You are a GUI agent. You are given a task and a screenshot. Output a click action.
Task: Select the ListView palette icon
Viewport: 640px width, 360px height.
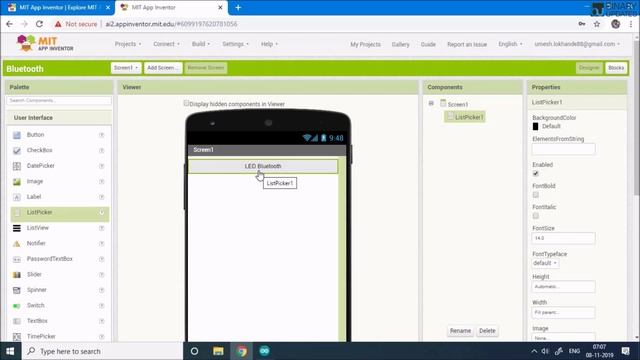point(17,228)
